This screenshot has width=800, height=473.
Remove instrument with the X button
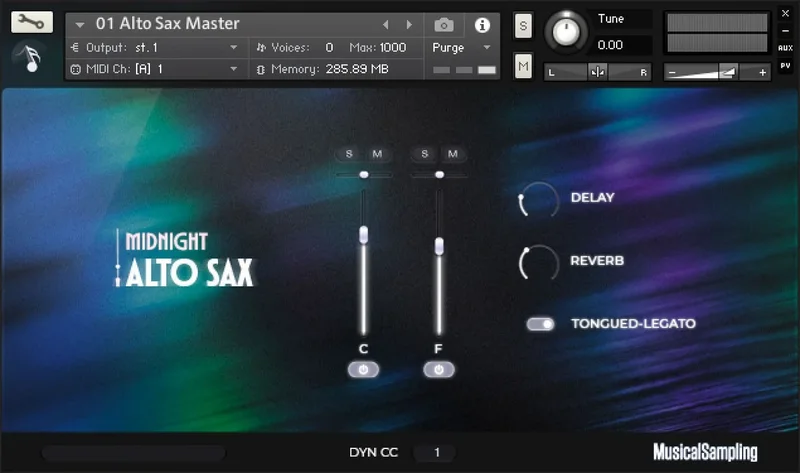tap(785, 14)
